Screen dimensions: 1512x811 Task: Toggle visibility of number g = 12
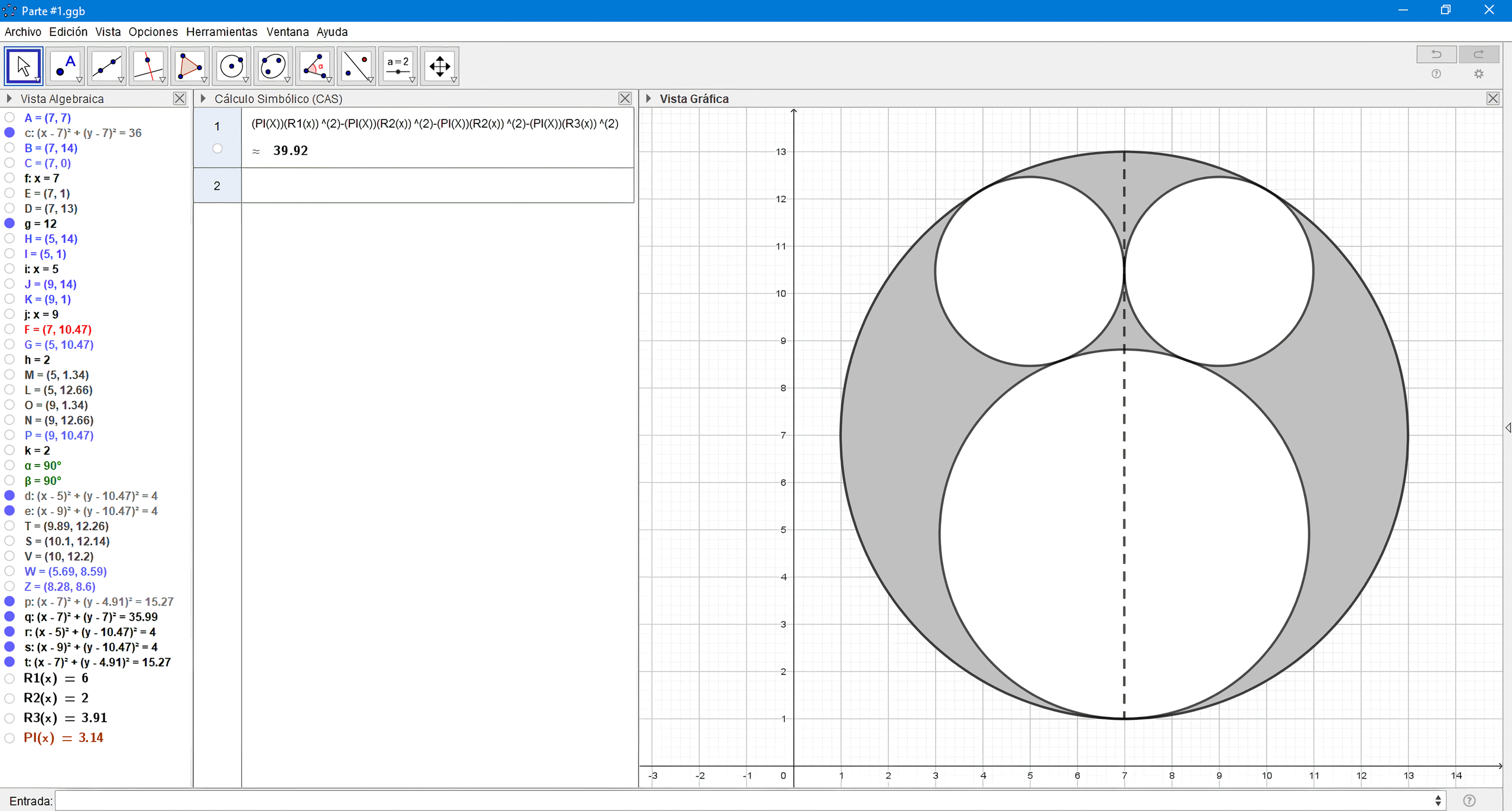(x=9, y=223)
